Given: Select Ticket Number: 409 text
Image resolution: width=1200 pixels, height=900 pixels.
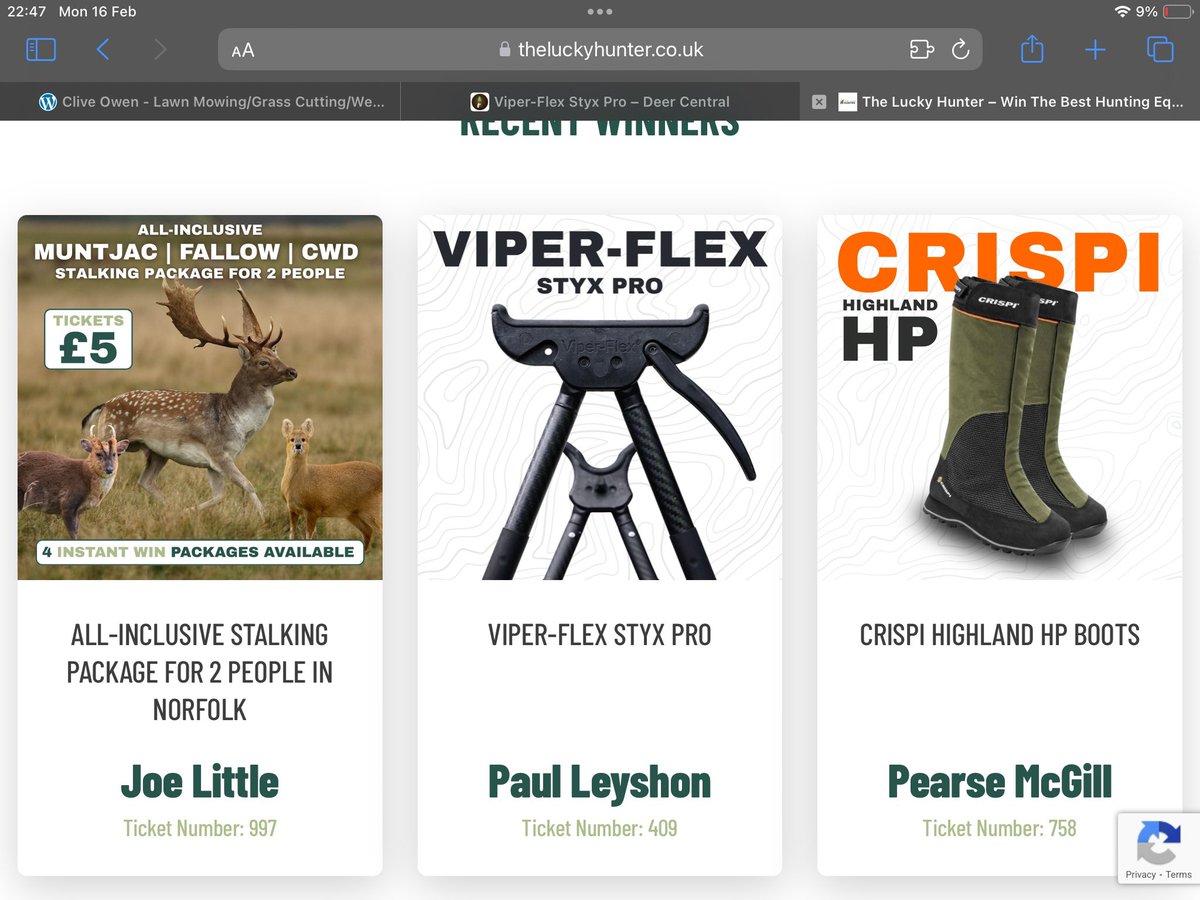Looking at the screenshot, I should click(x=600, y=828).
